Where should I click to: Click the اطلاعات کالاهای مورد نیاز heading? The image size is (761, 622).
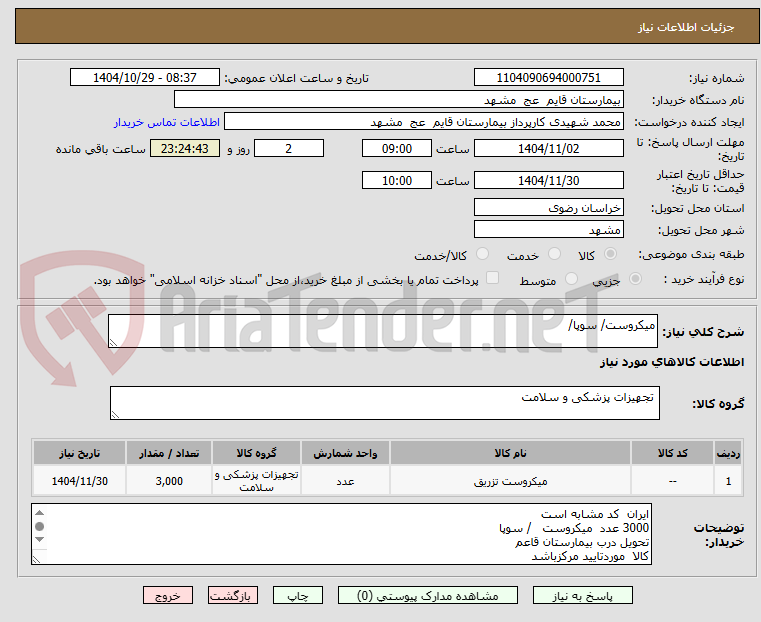(672, 362)
